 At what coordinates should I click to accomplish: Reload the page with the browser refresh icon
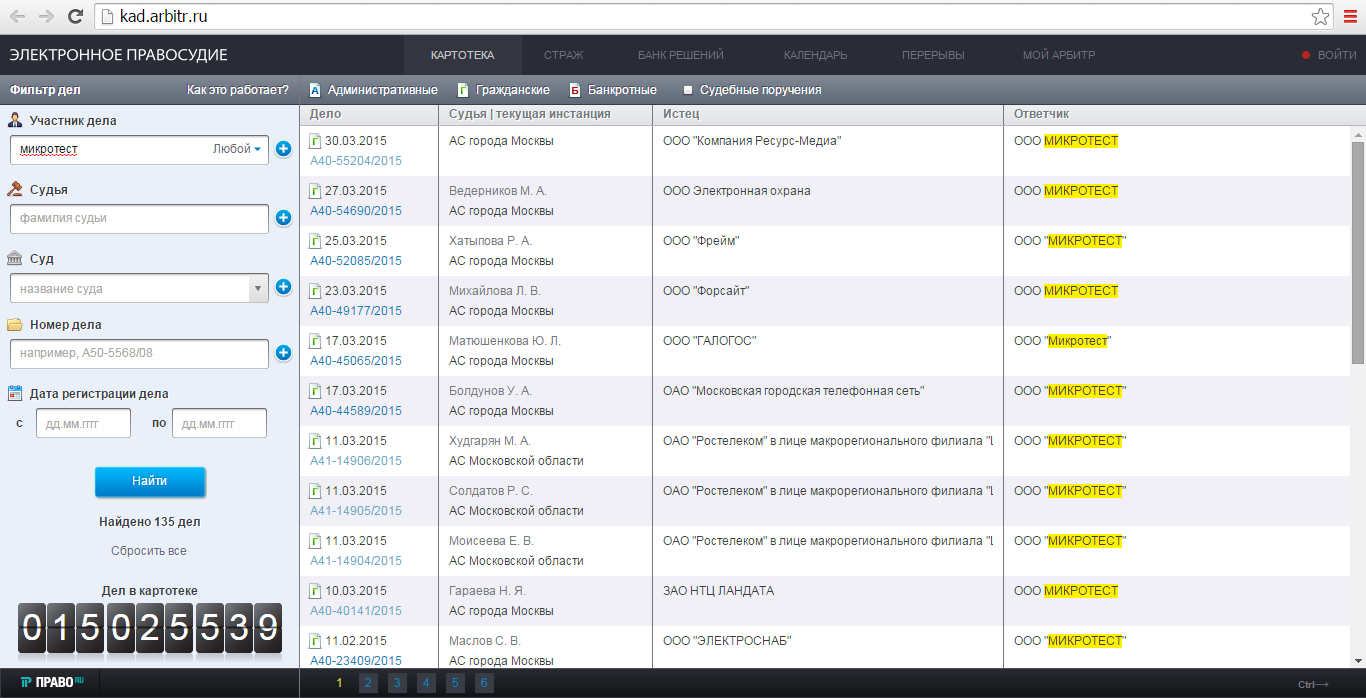pyautogui.click(x=75, y=16)
